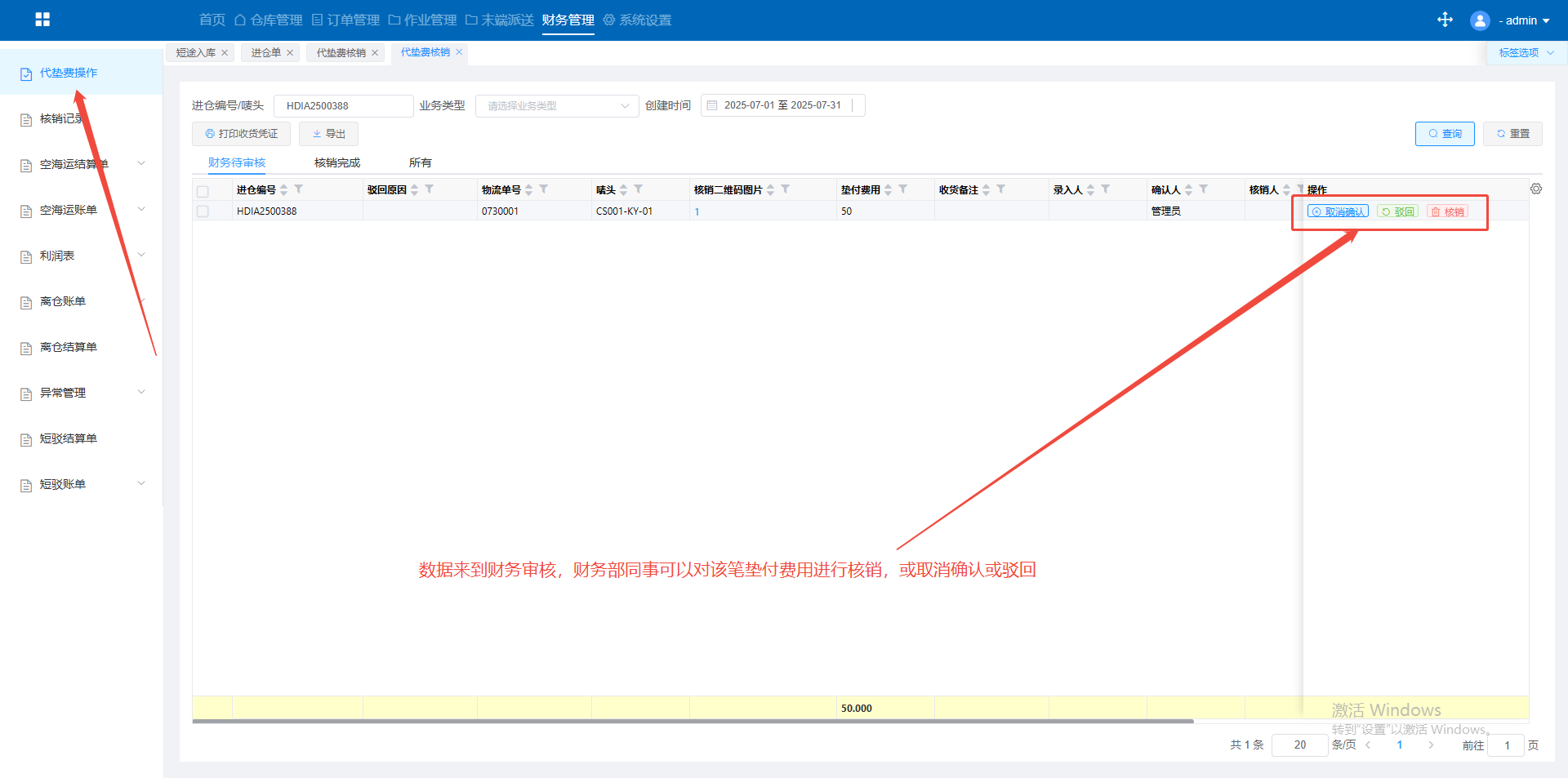Click the 查询 search button
The width and height of the screenshot is (1568, 778).
coord(1444,134)
